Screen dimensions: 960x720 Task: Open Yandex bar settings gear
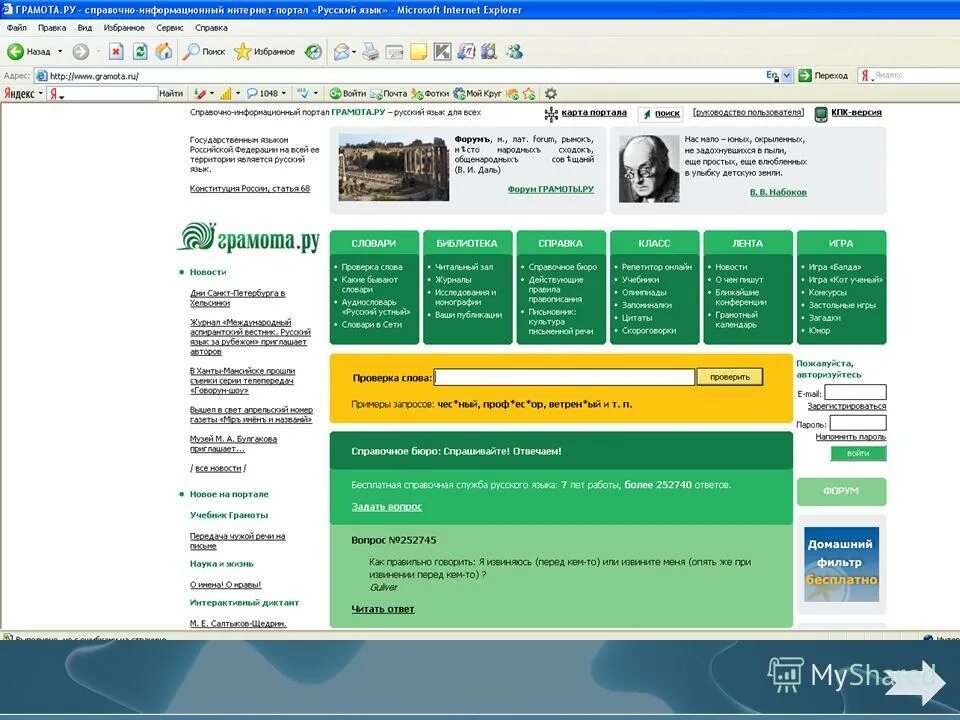pyautogui.click(x=551, y=94)
